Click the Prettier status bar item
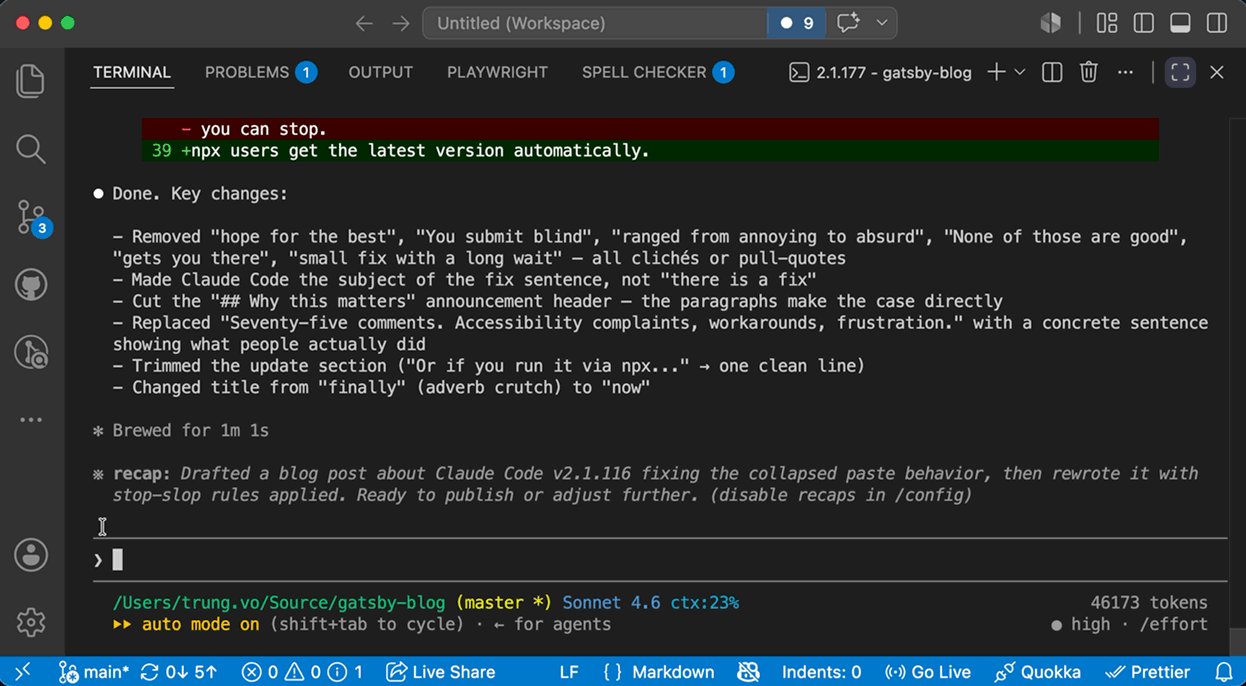The height and width of the screenshot is (686, 1246). [x=1148, y=672]
